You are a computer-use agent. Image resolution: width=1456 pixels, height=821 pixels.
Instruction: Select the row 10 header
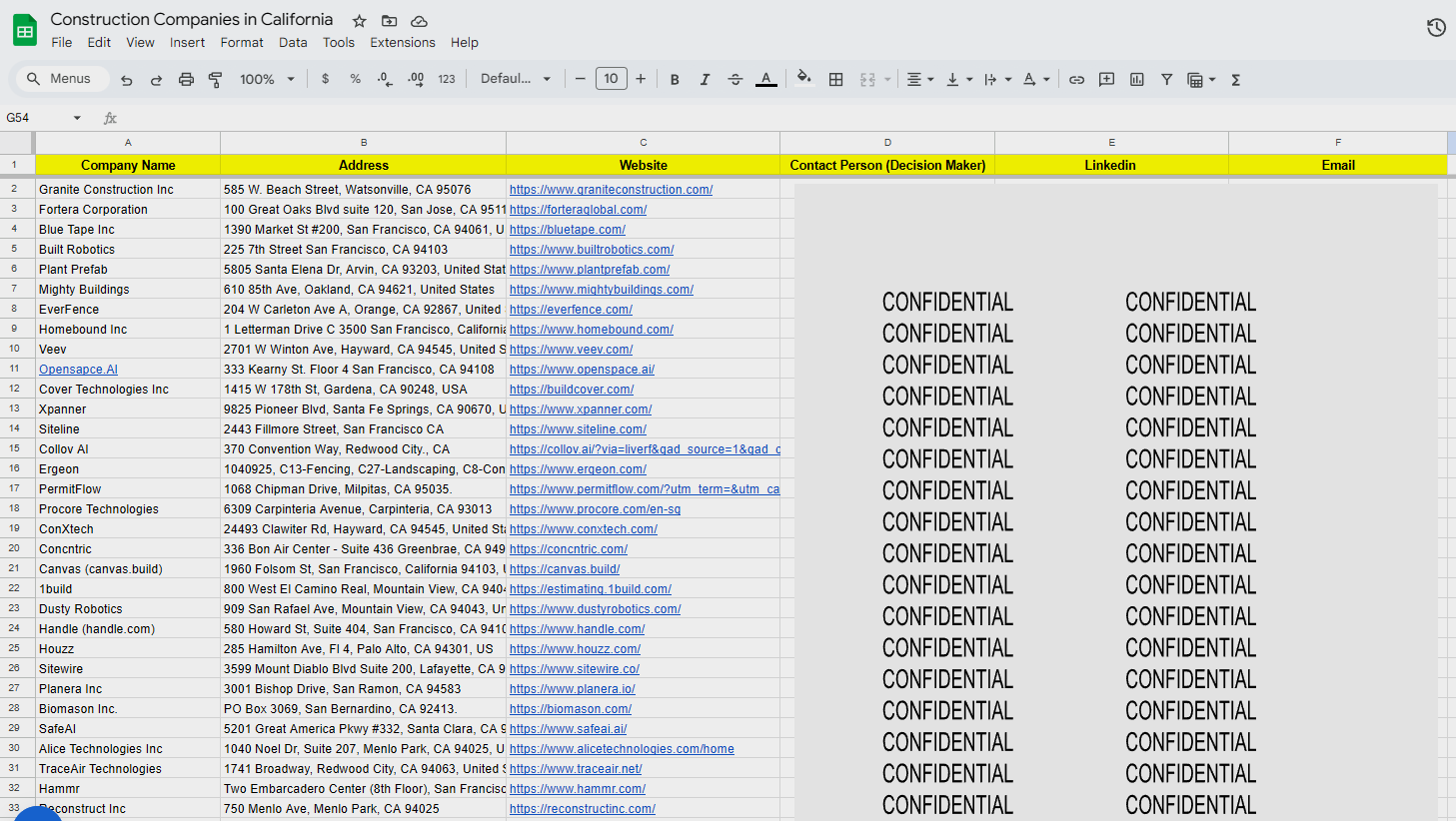(x=15, y=349)
